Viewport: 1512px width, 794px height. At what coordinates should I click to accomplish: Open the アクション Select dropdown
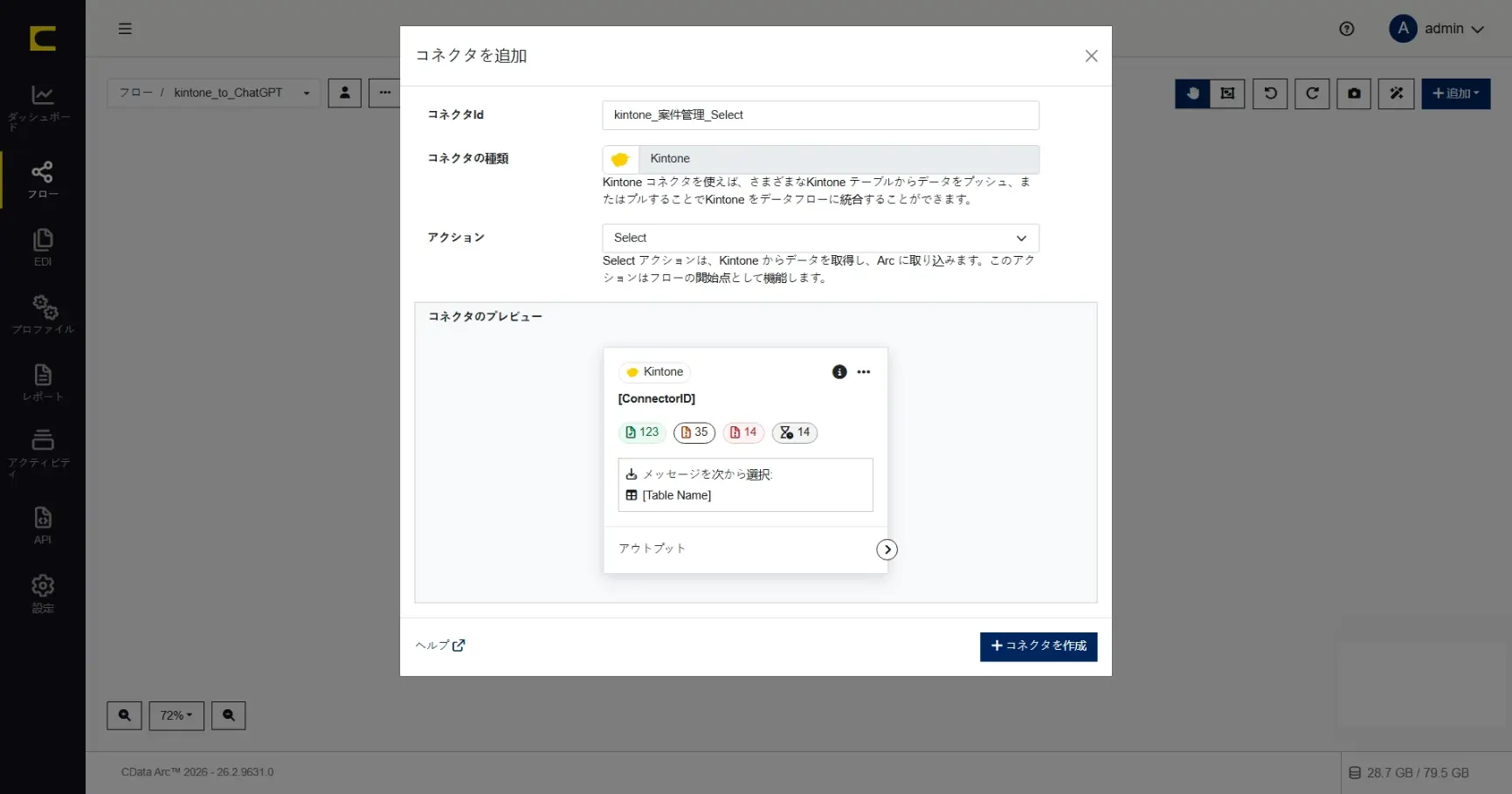coord(820,238)
